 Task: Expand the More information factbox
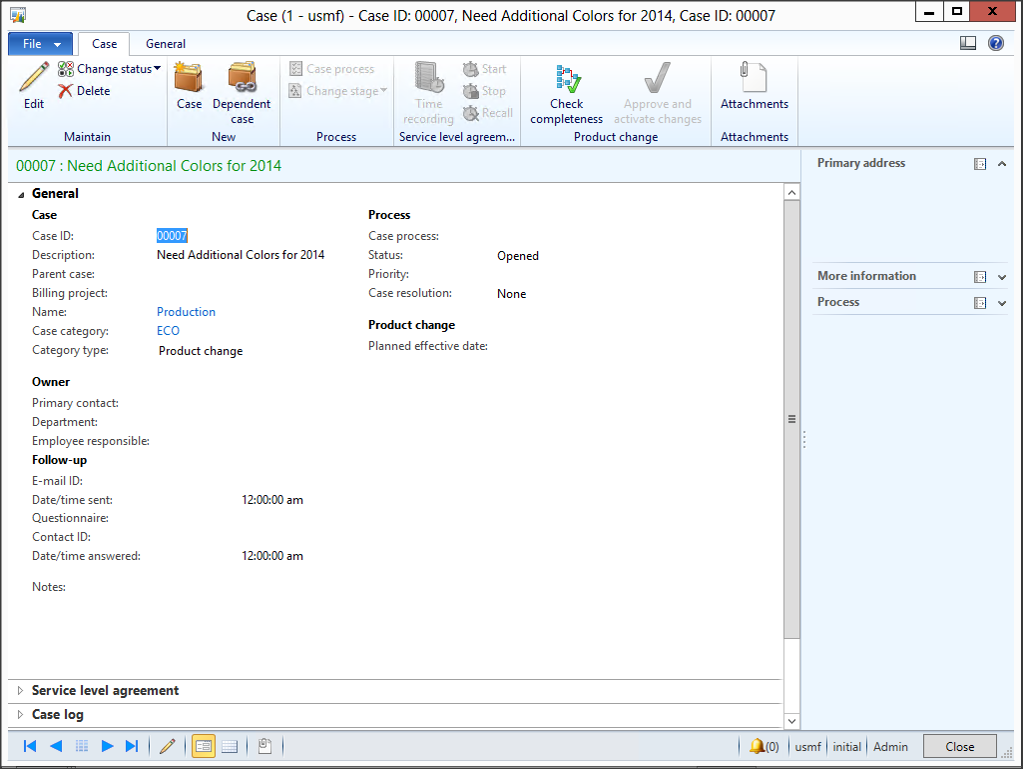pos(1001,277)
